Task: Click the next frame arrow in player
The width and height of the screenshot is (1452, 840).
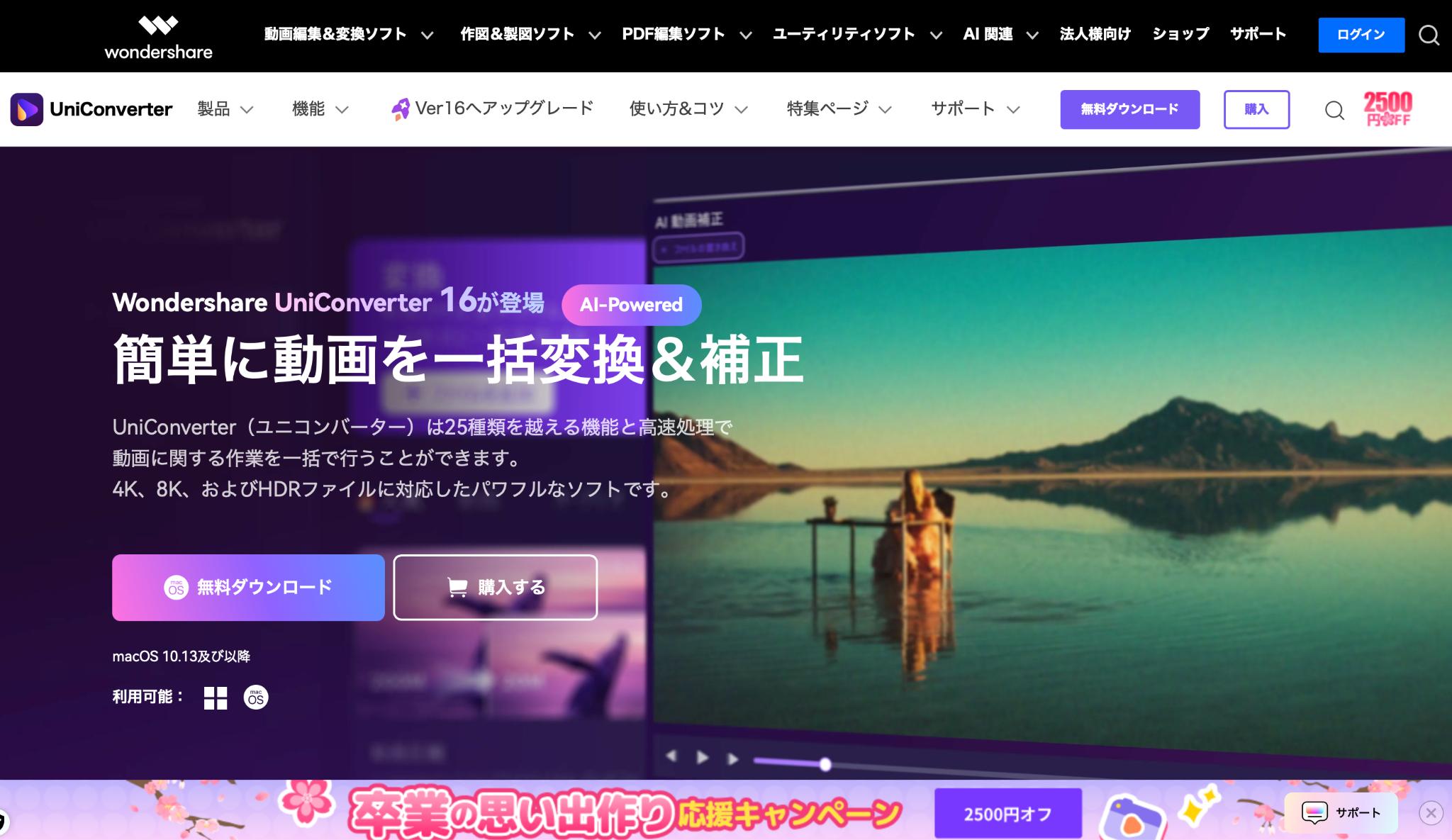Action: click(x=733, y=759)
